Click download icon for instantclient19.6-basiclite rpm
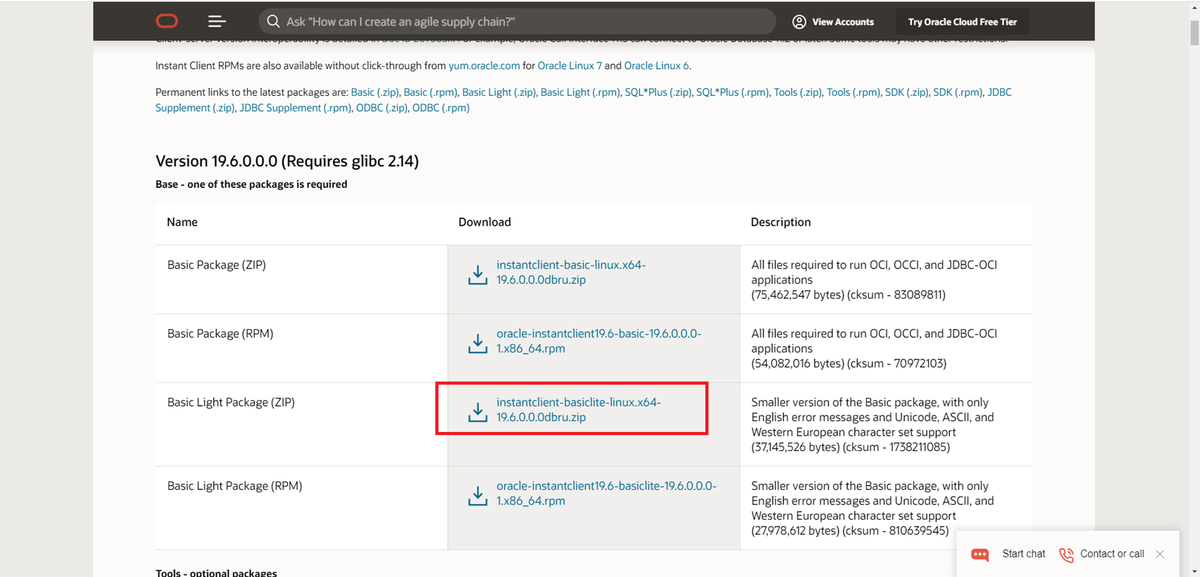The height and width of the screenshot is (577, 1200). click(x=477, y=495)
